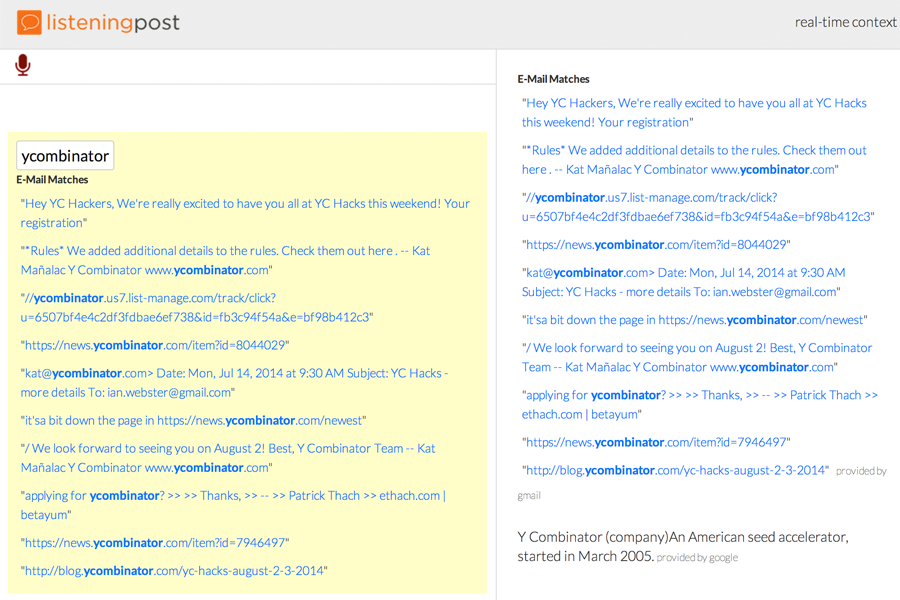Click the "provided by google" attribution text

697,558
